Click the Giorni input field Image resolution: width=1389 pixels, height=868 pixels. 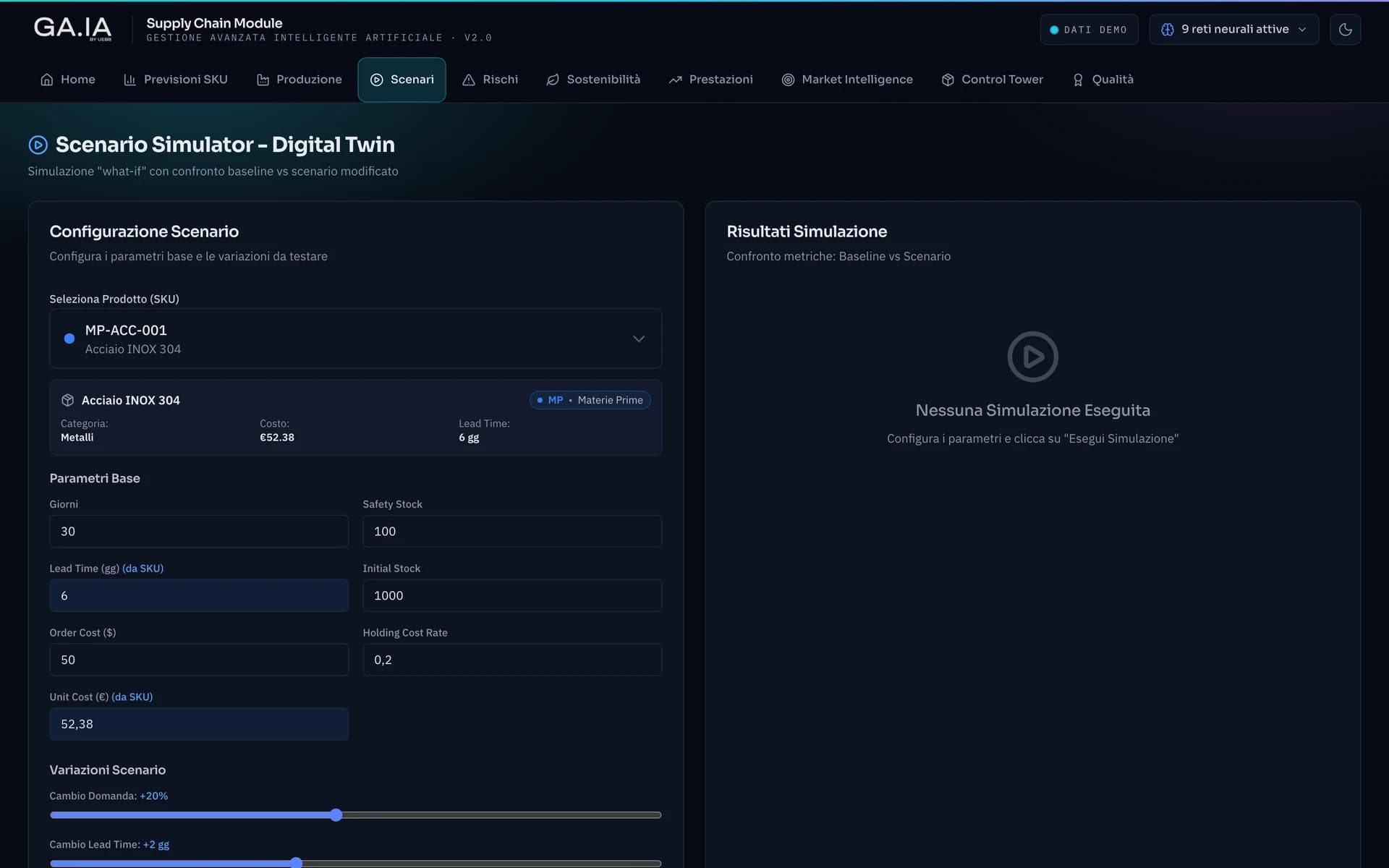click(199, 531)
